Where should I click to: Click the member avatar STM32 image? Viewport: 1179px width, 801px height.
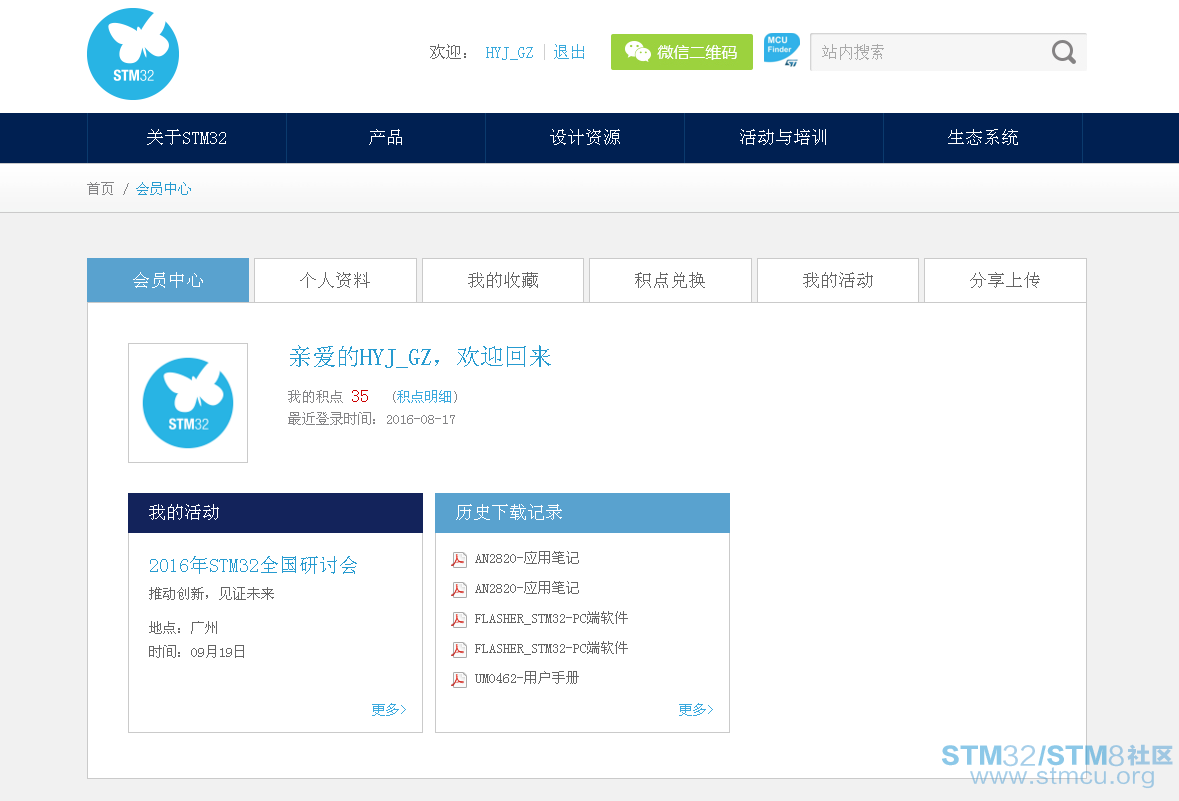188,403
